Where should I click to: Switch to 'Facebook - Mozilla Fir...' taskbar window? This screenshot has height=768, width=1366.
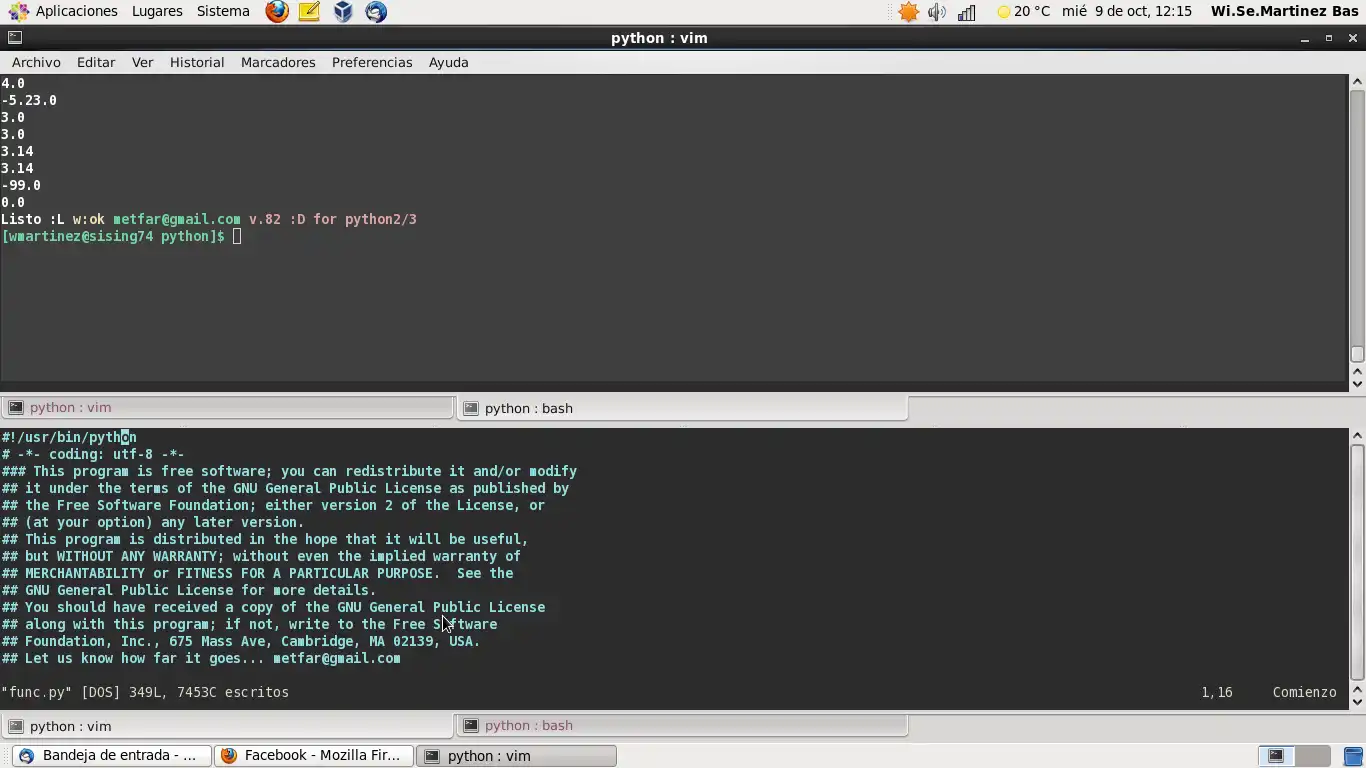point(314,756)
